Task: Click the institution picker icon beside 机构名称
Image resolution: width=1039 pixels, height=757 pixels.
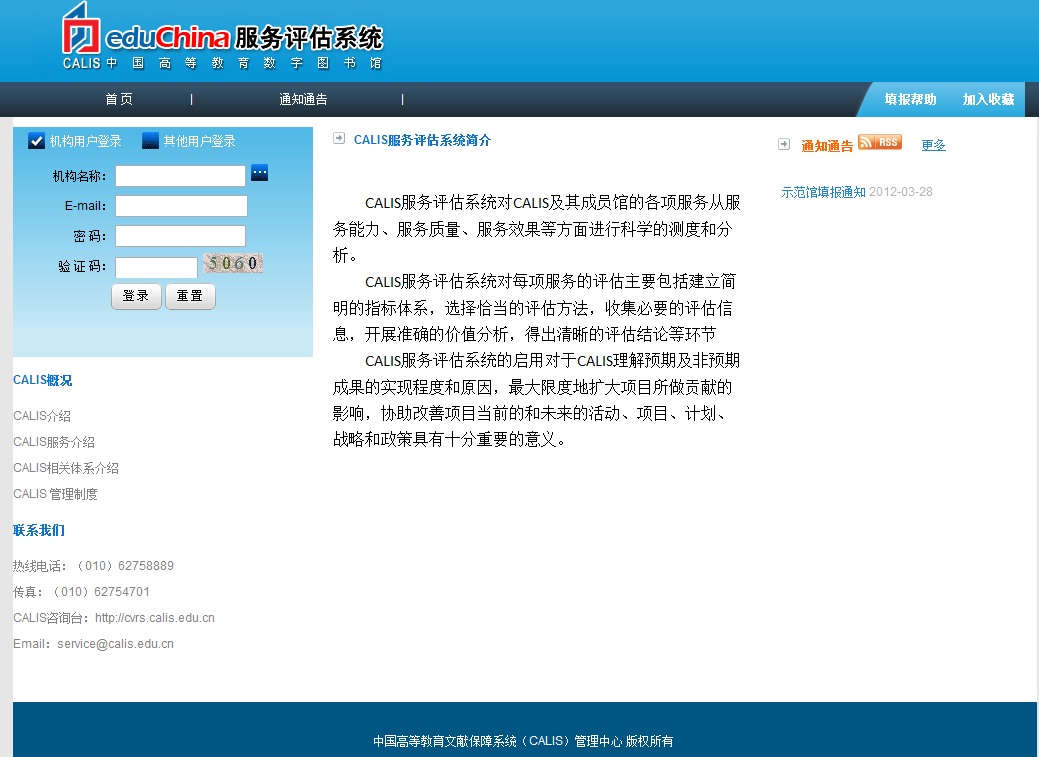Action: point(260,174)
